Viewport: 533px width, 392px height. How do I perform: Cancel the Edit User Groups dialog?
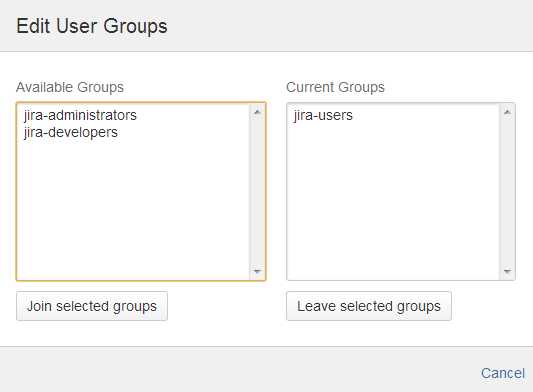[x=503, y=373]
